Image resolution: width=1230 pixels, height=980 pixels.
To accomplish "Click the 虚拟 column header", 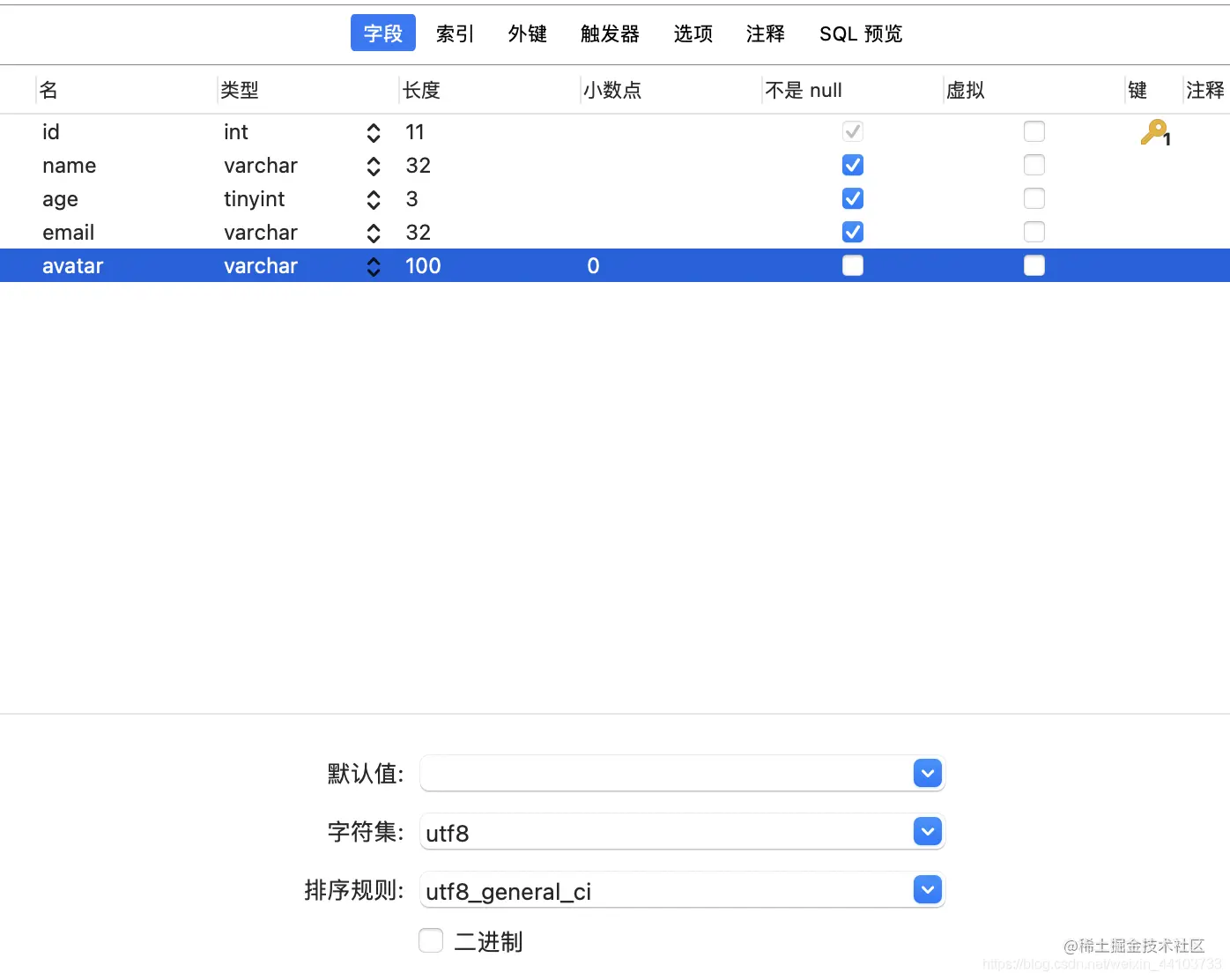I will pos(966,90).
